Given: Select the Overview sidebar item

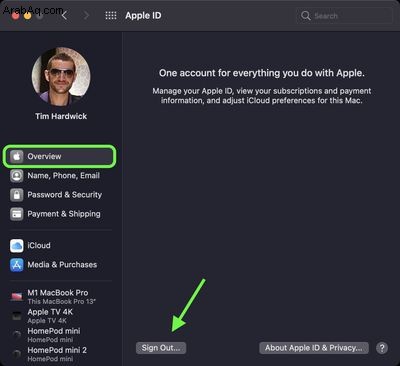Looking at the screenshot, I should click(x=60, y=156).
